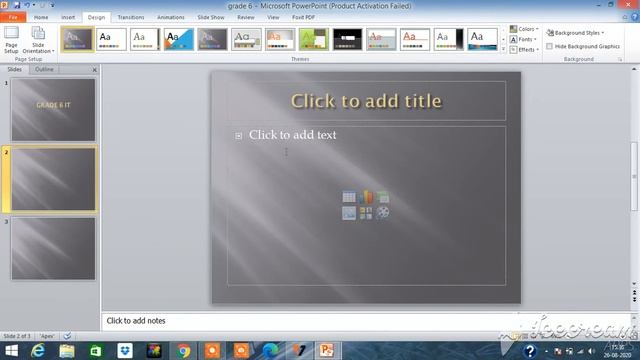This screenshot has height=360, width=640.
Task: Click the Insert Chart placeholder icon
Action: [366, 197]
